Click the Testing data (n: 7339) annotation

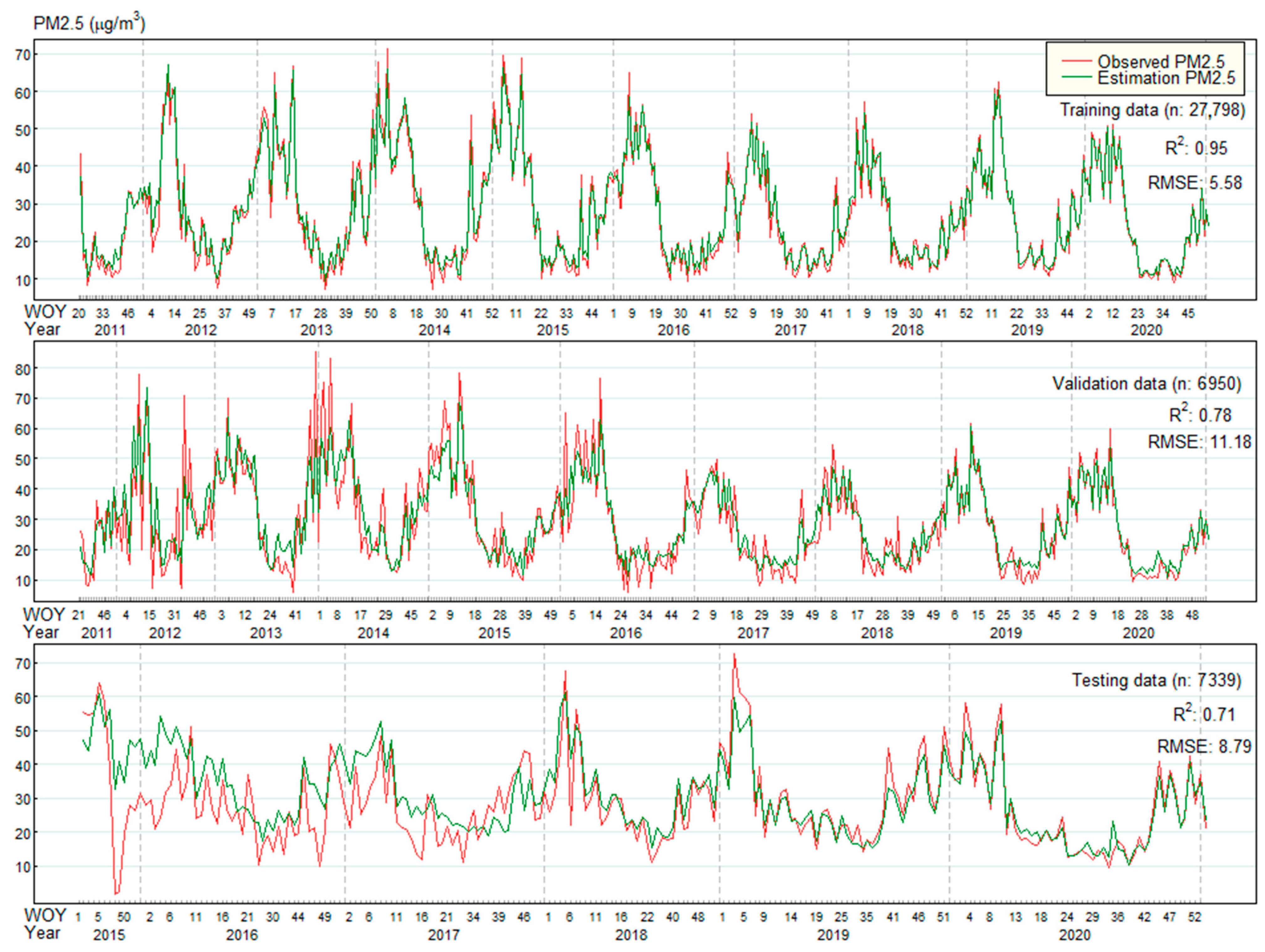[1156, 680]
